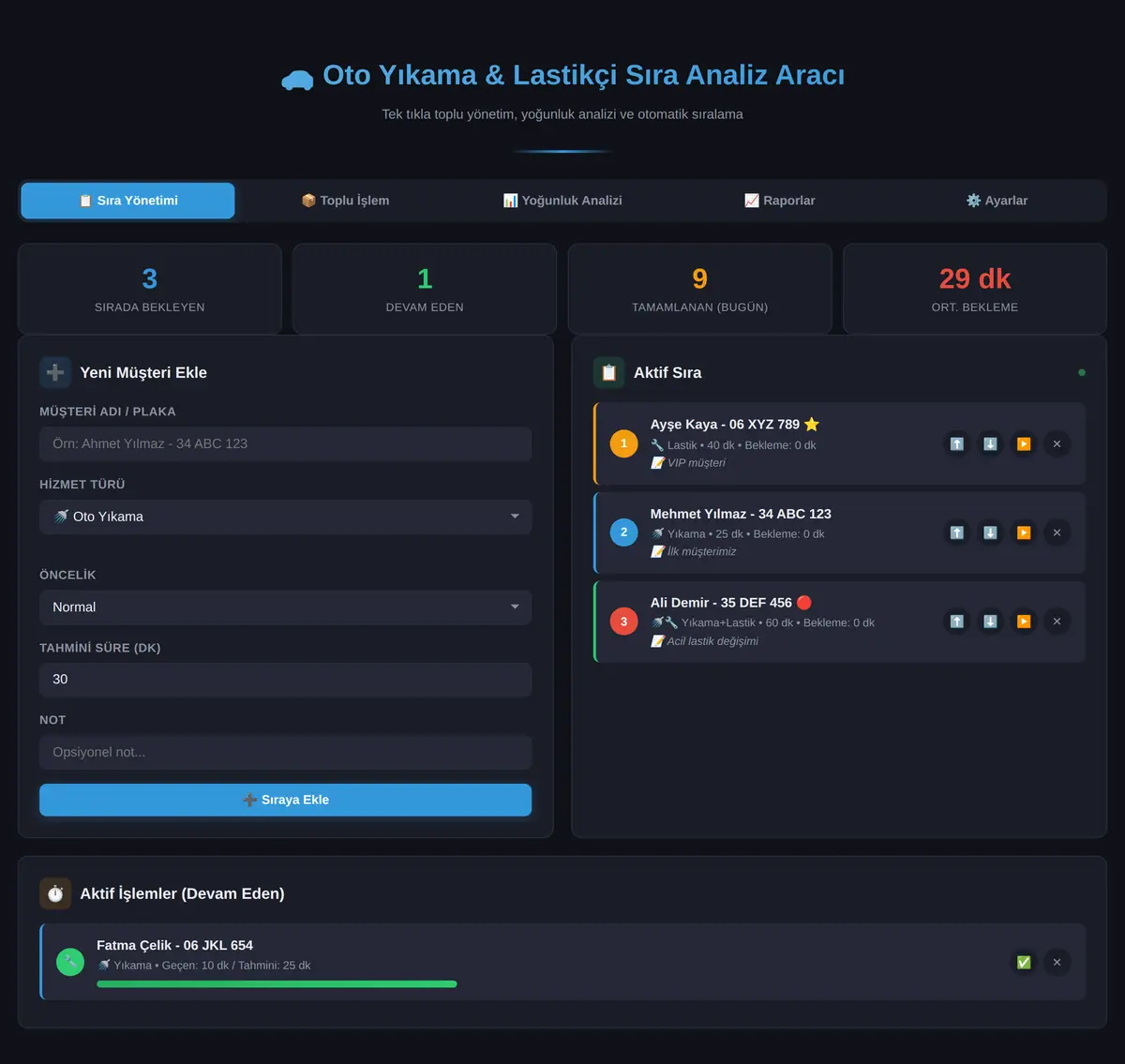Image resolution: width=1125 pixels, height=1064 pixels.
Task: Start service for Mehmet Yılmaz
Action: [1024, 532]
